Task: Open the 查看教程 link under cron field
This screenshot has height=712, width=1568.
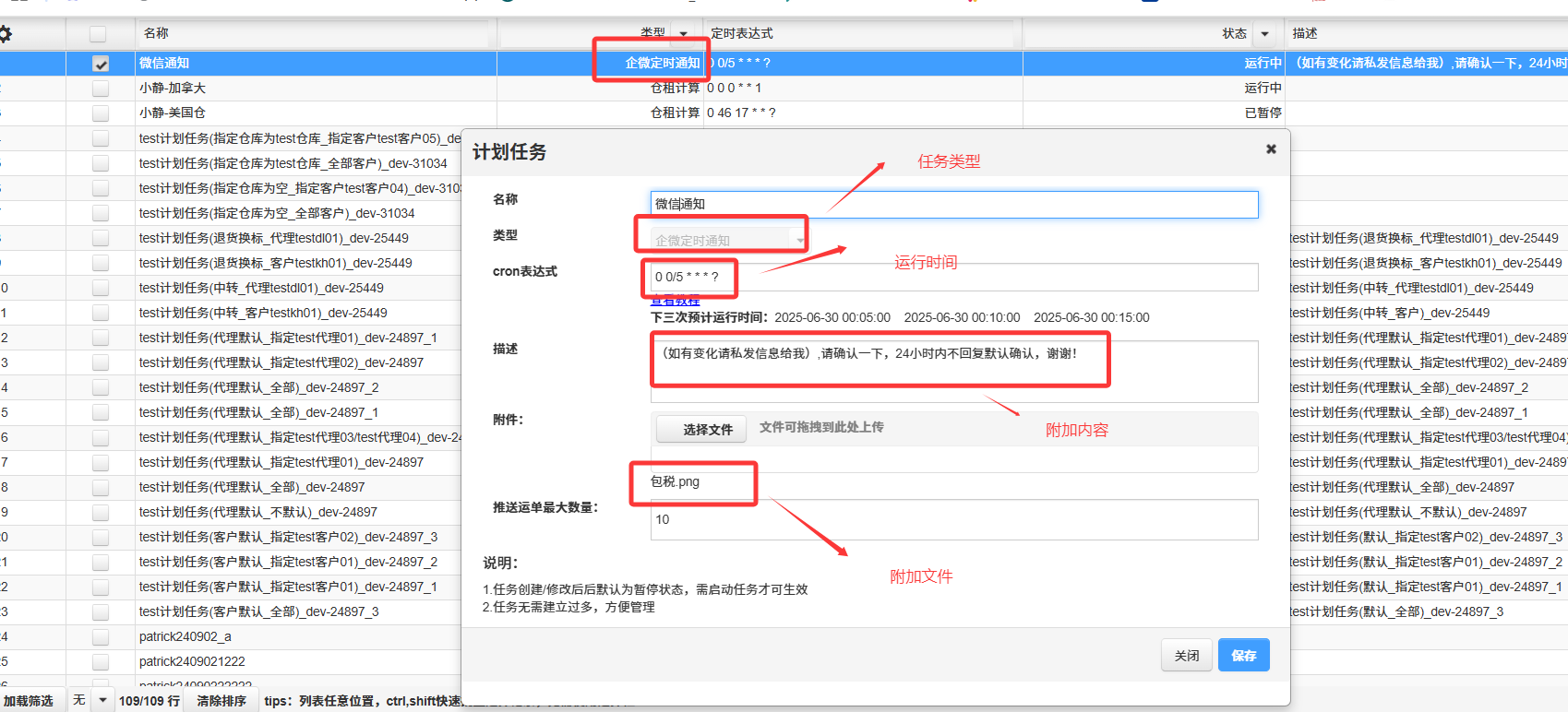Action: pos(675,301)
